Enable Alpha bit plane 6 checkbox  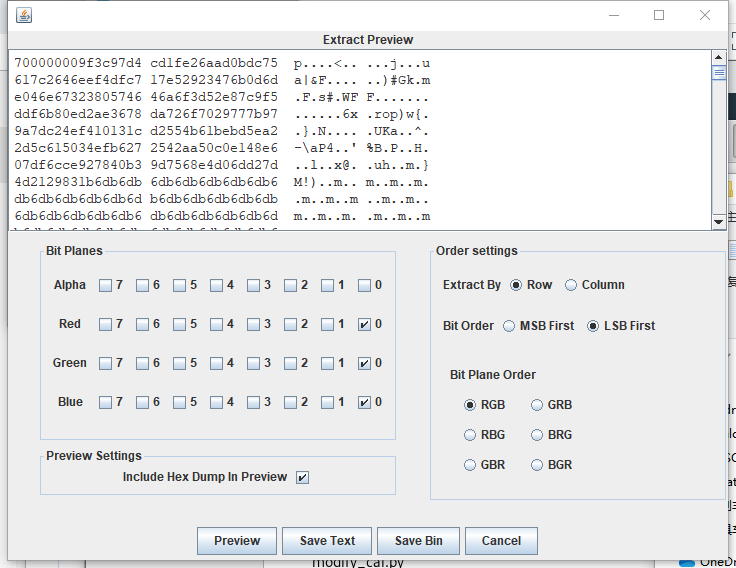click(x=142, y=285)
